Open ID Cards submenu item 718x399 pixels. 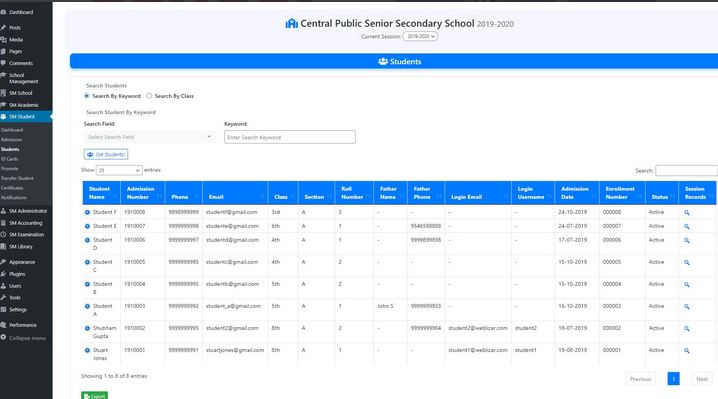[x=10, y=159]
